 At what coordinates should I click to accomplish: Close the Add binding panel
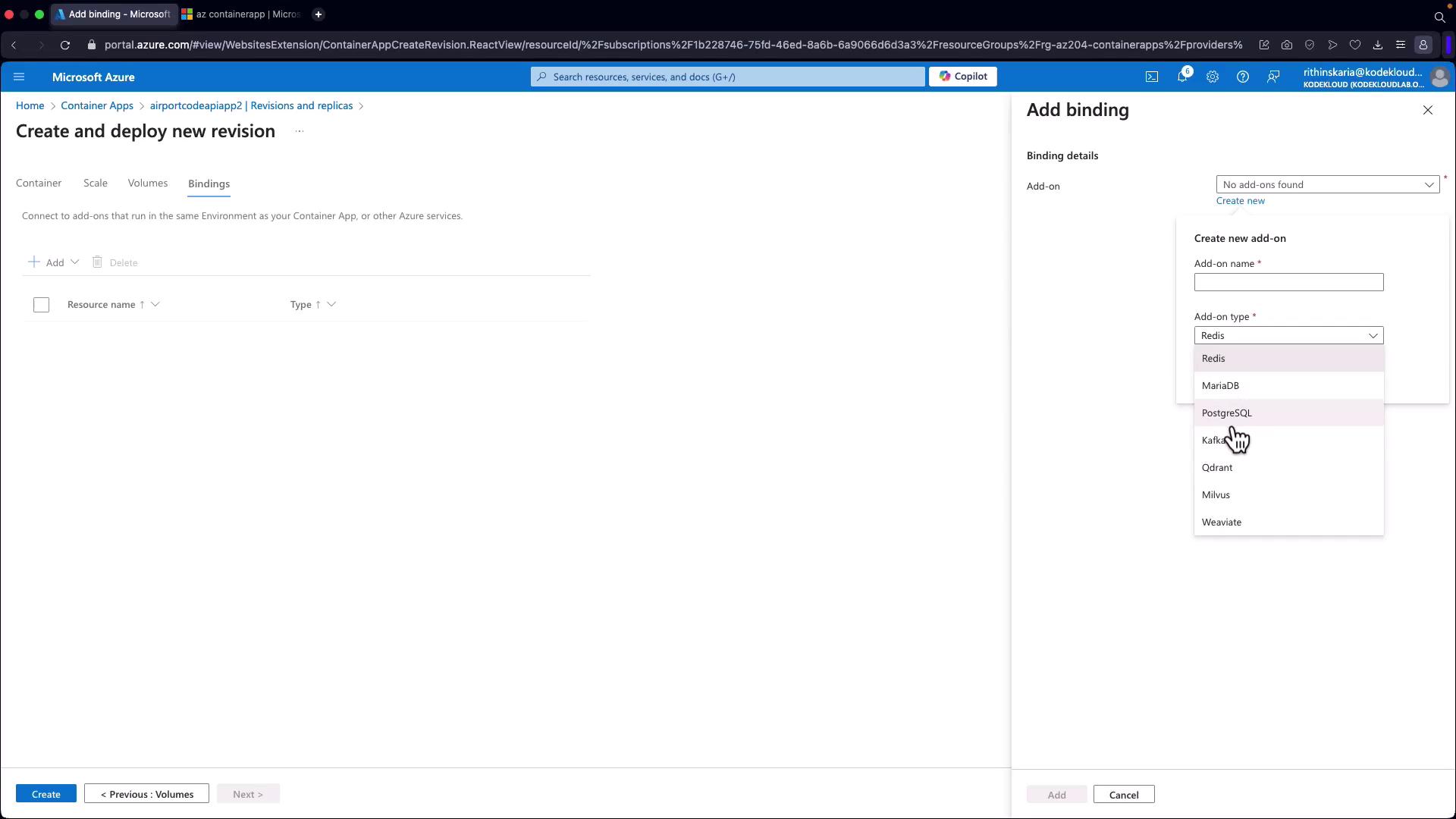[x=1427, y=111]
